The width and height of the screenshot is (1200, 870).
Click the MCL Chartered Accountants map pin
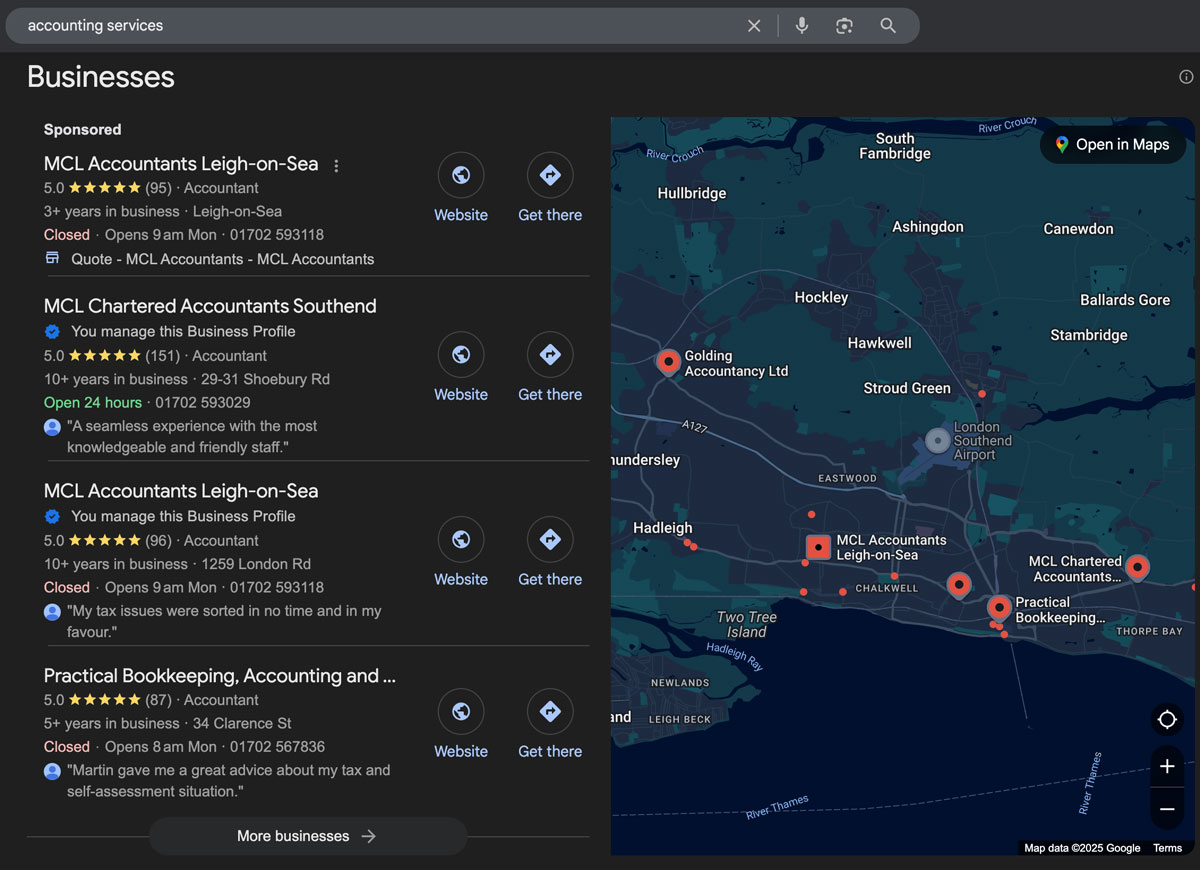click(1137, 569)
